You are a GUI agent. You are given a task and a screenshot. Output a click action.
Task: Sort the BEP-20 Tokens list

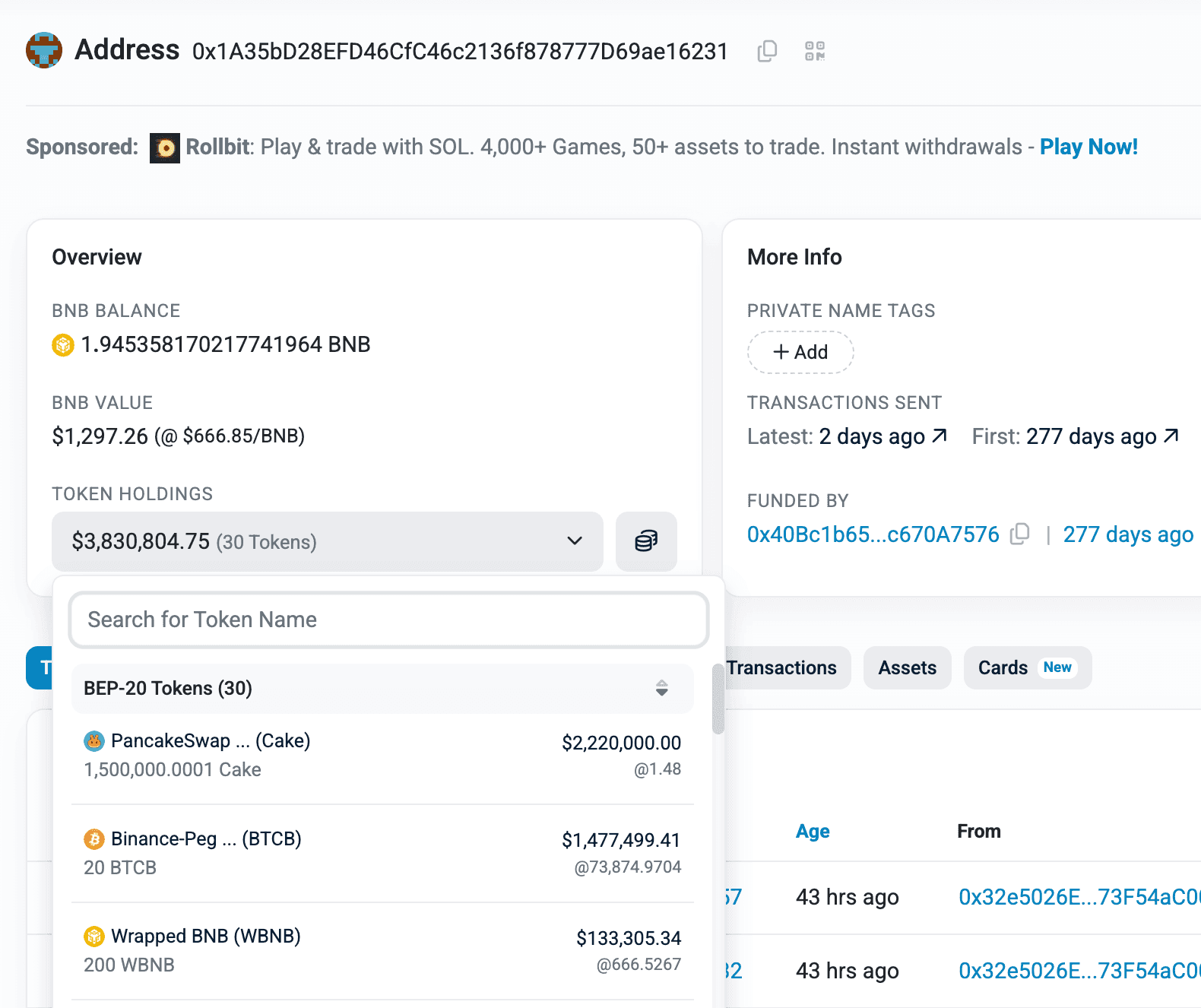point(661,688)
